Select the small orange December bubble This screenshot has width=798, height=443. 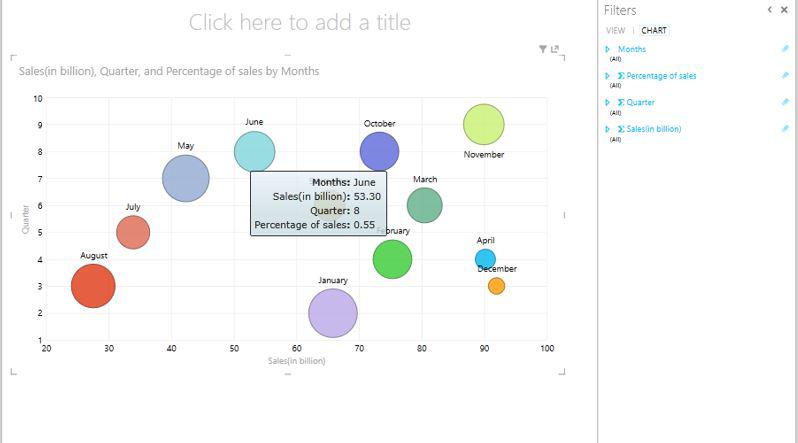pyautogui.click(x=496, y=286)
